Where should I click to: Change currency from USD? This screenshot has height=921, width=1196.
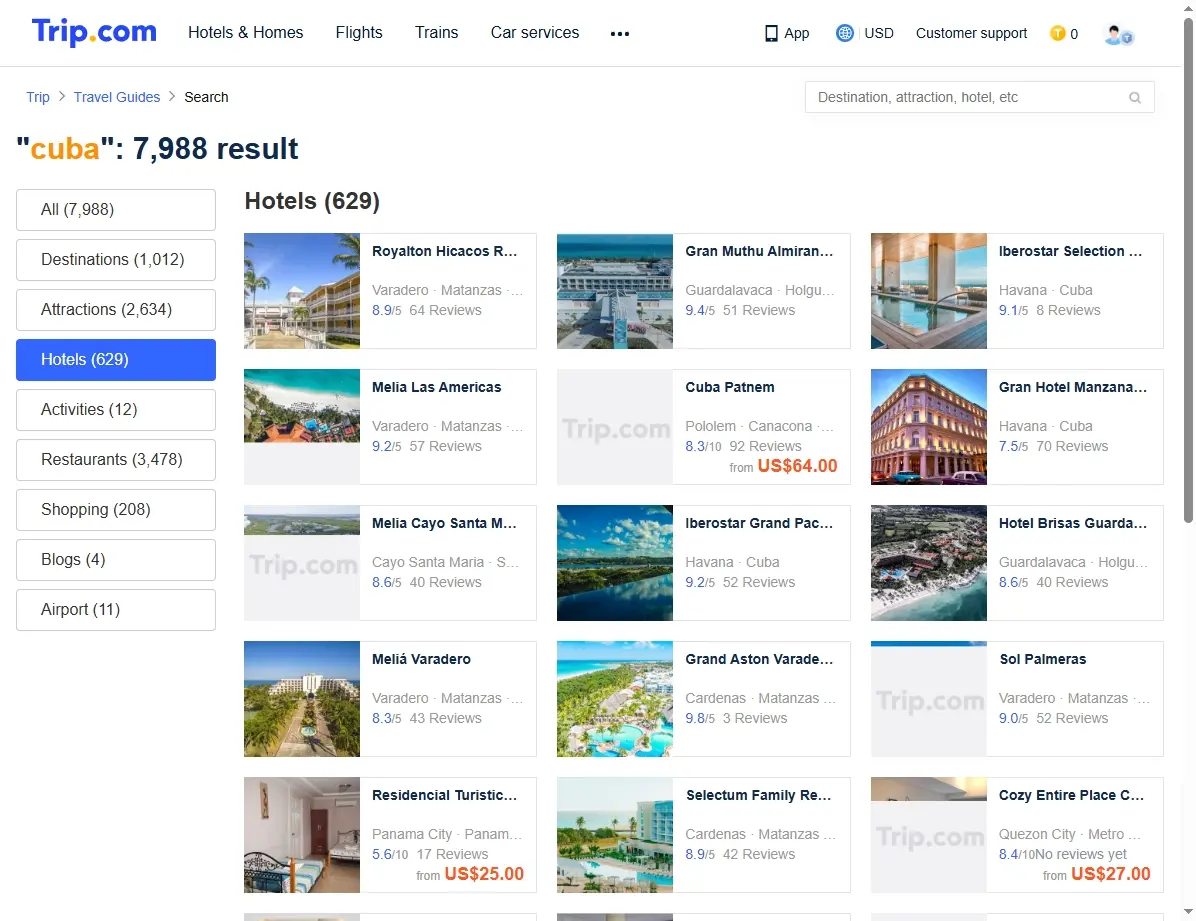click(x=879, y=33)
